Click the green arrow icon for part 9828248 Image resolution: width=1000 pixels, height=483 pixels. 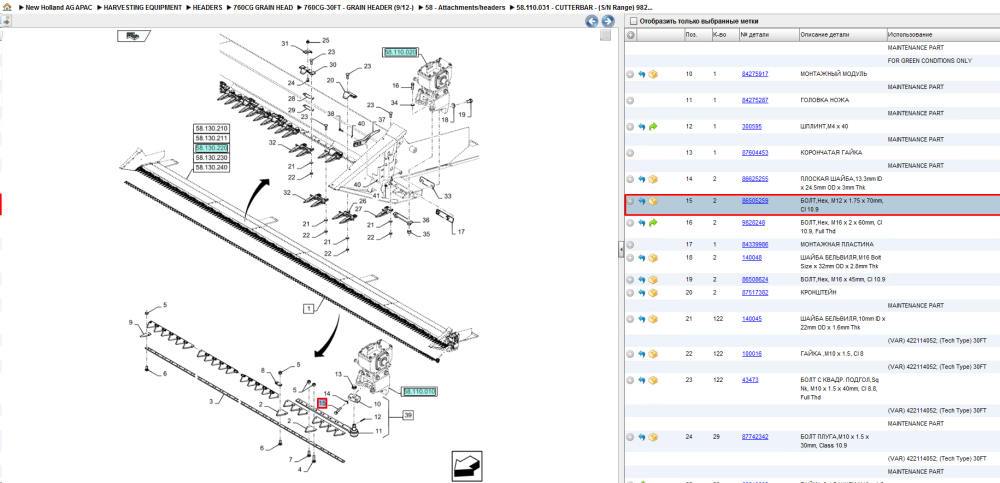[653, 223]
